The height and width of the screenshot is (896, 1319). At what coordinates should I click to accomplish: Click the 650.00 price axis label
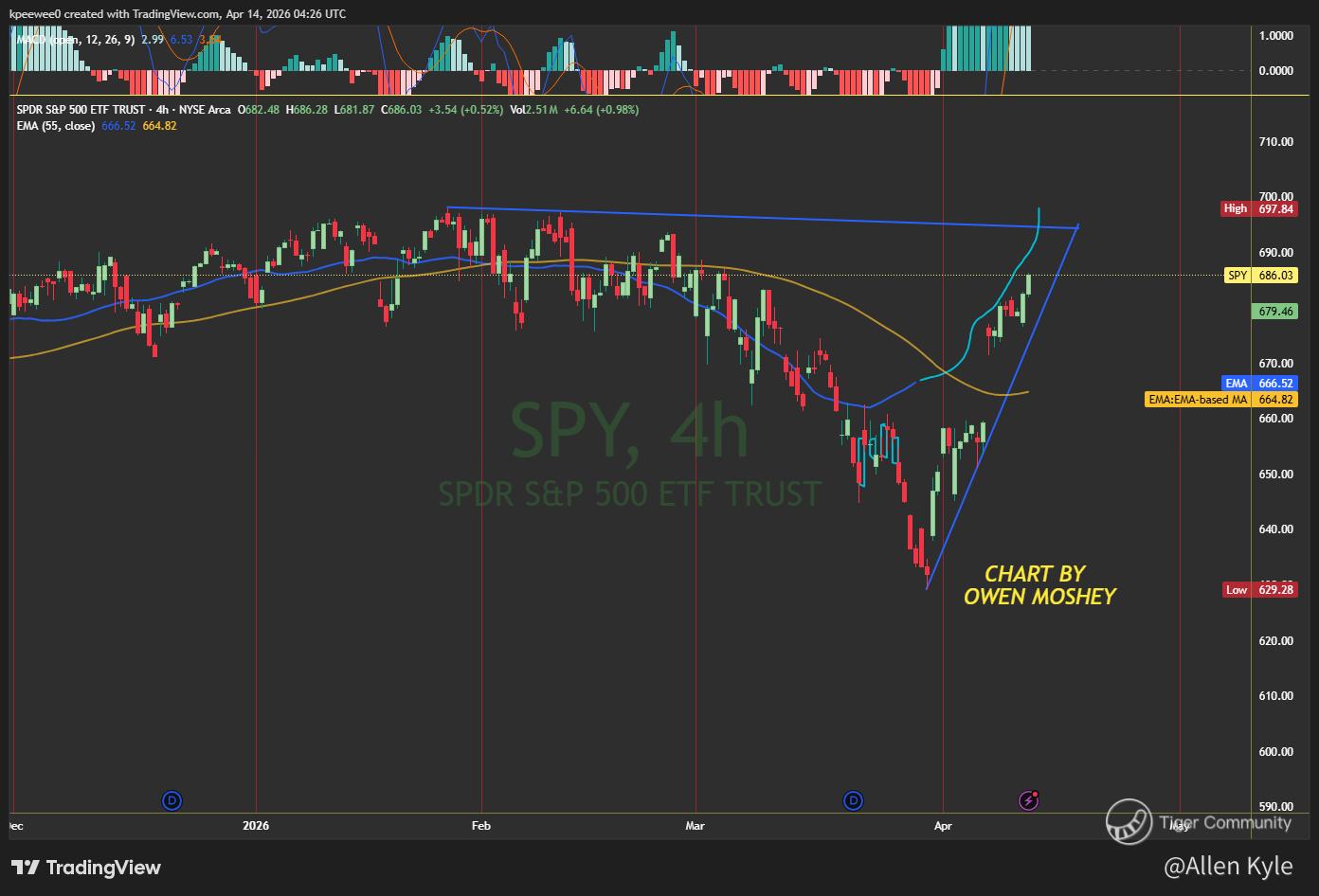pos(1275,475)
